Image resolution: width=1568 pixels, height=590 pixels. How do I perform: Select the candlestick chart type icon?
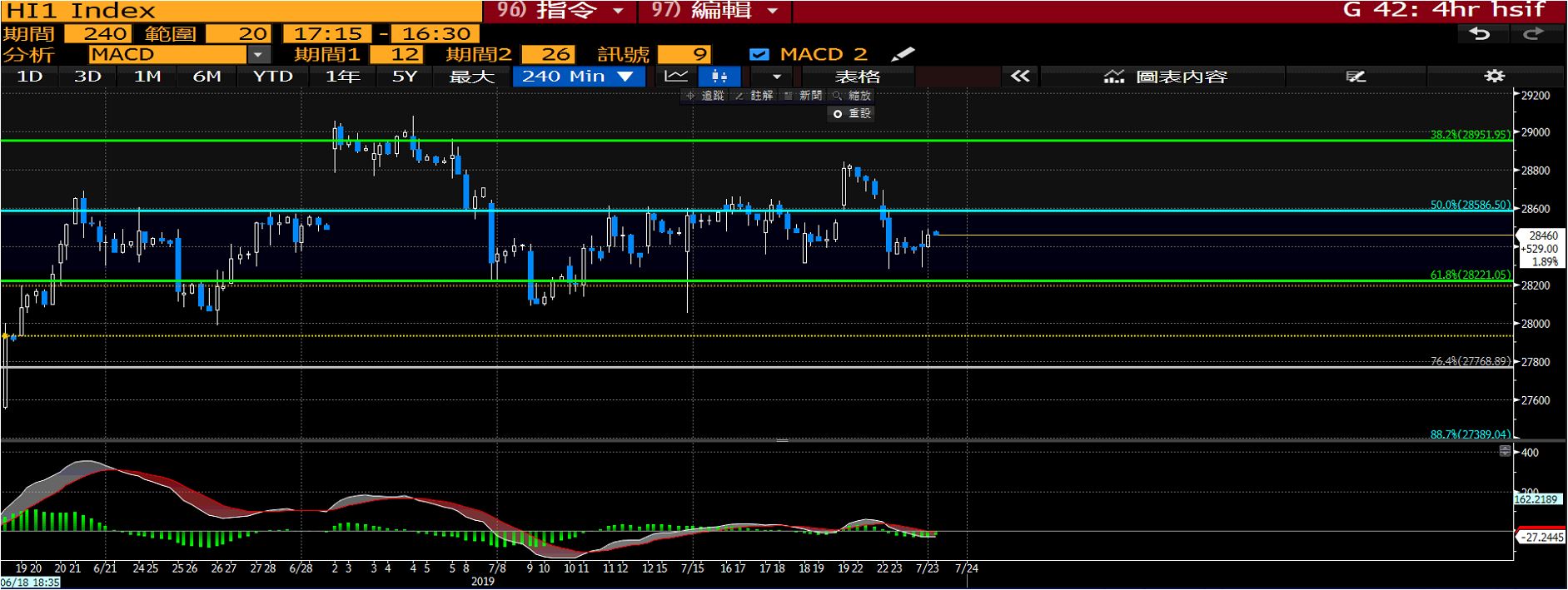719,77
